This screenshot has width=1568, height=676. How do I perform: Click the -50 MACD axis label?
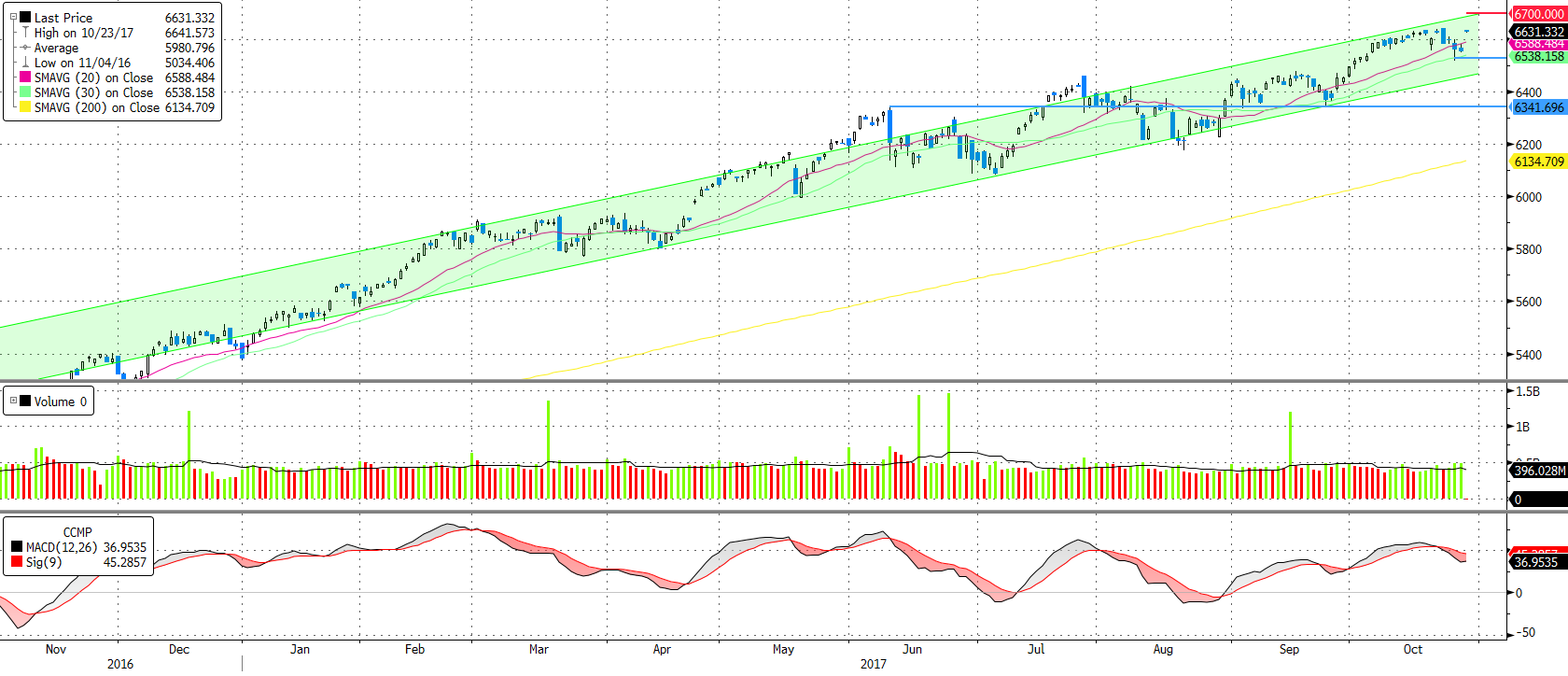(1525, 632)
